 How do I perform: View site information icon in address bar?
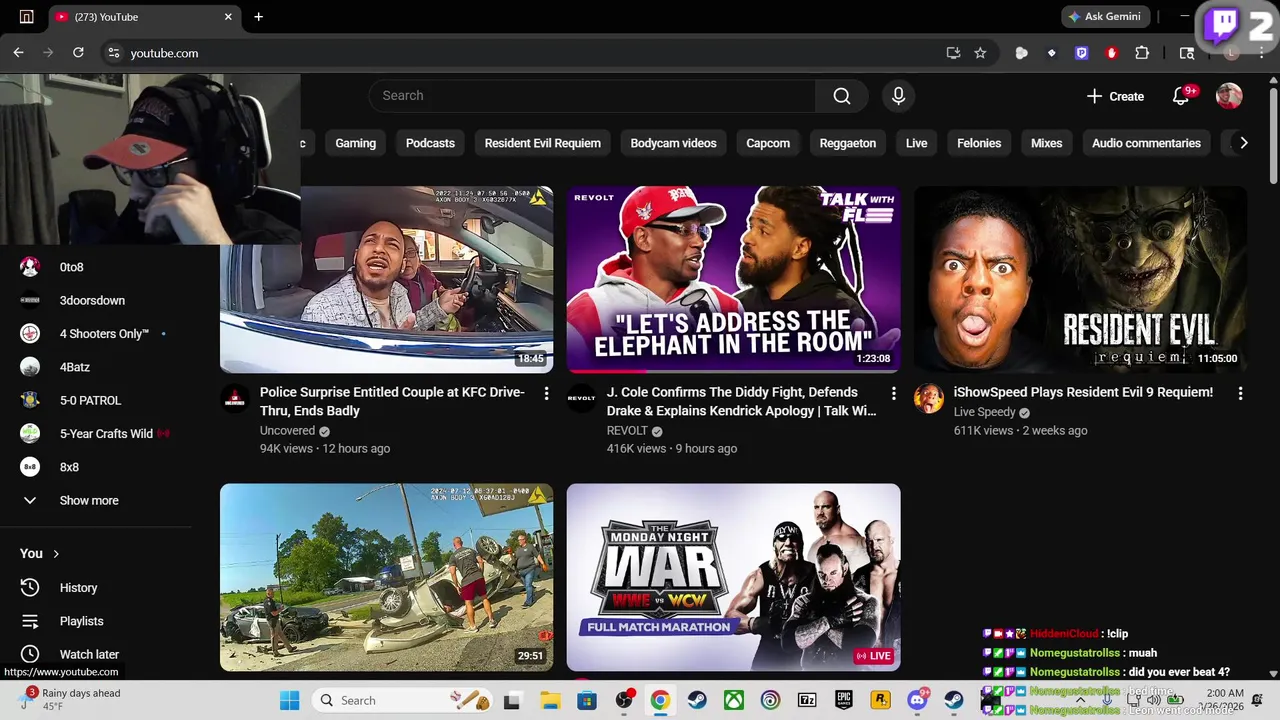(x=113, y=53)
